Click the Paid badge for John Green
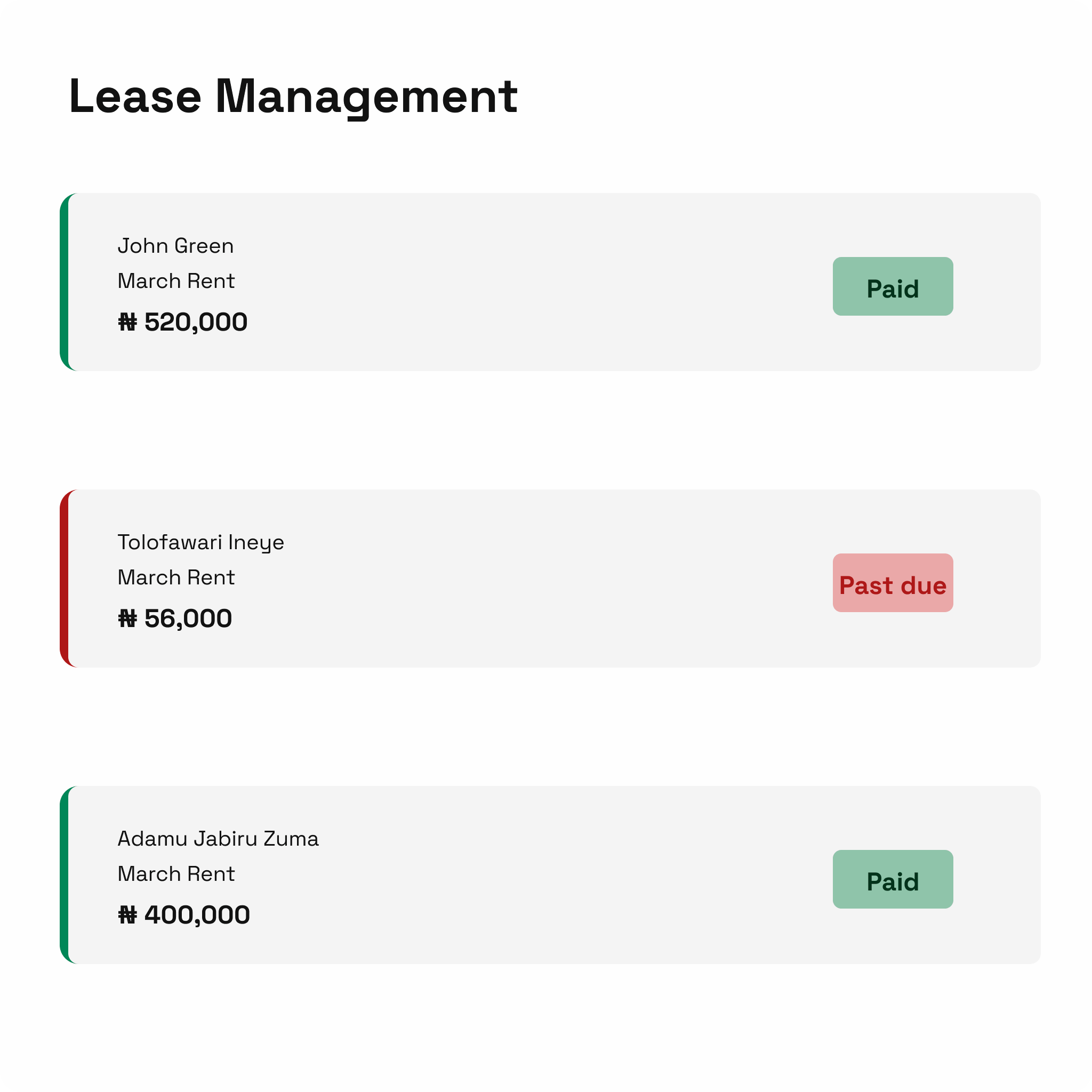The height and width of the screenshot is (1092, 1092). [x=893, y=286]
